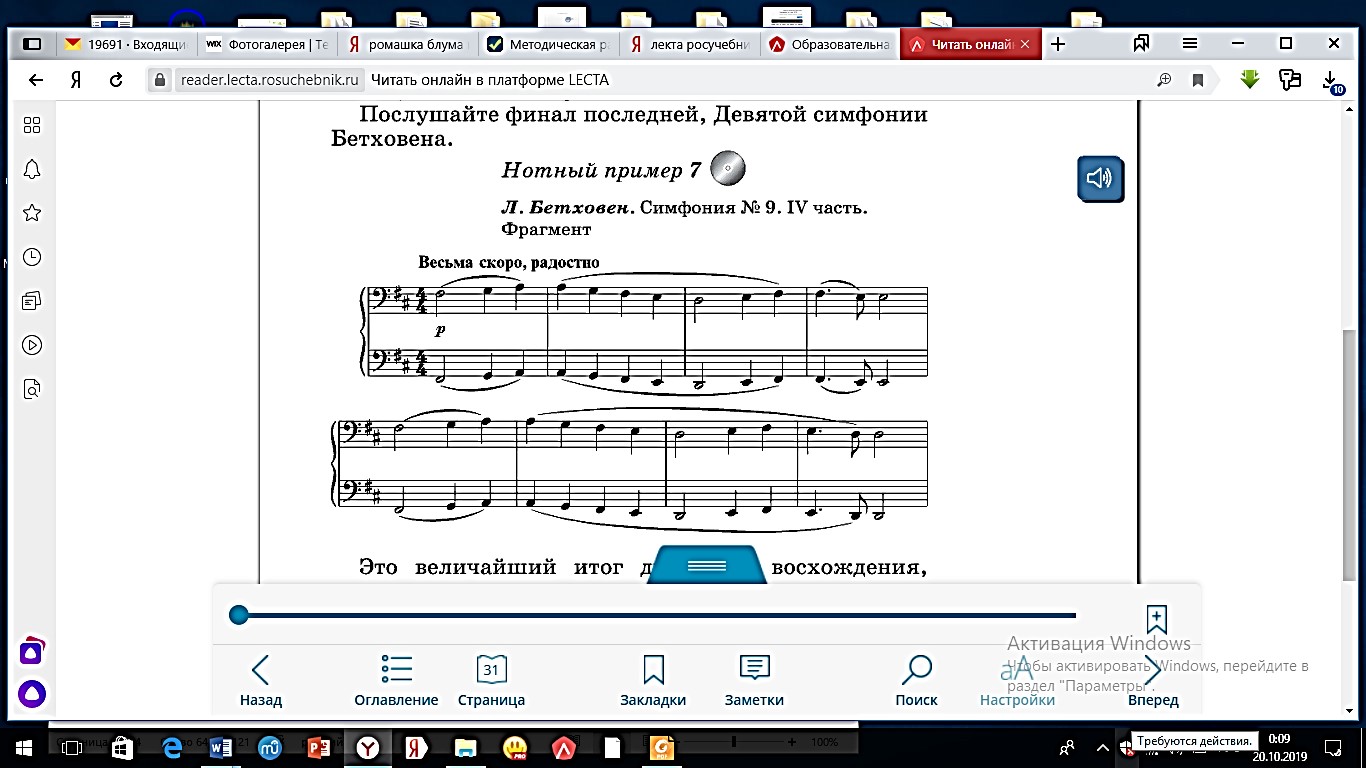The height and width of the screenshot is (768, 1366).
Task: Open the Заметки notes panel
Action: [754, 680]
